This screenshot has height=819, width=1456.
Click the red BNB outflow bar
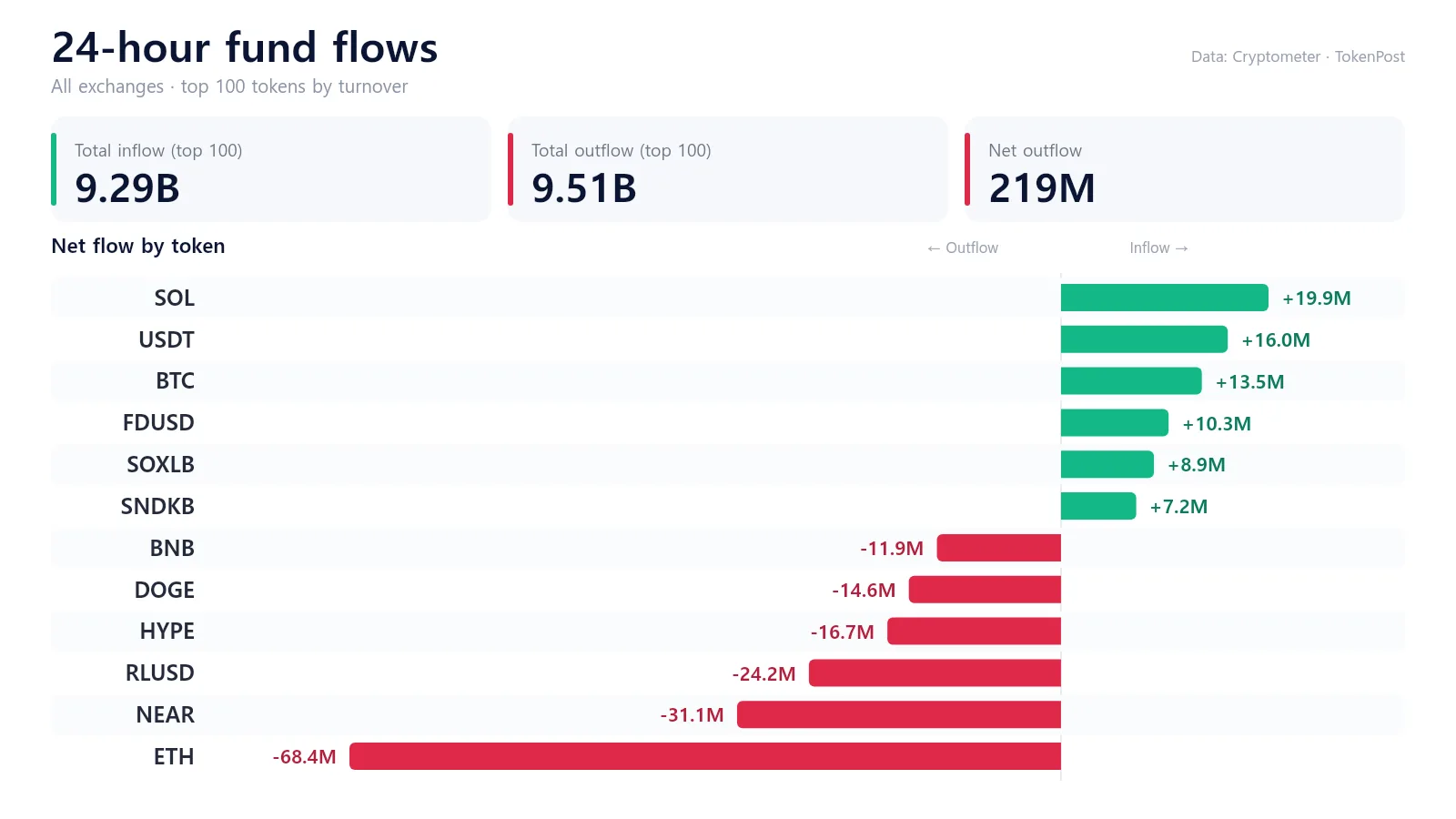(999, 548)
